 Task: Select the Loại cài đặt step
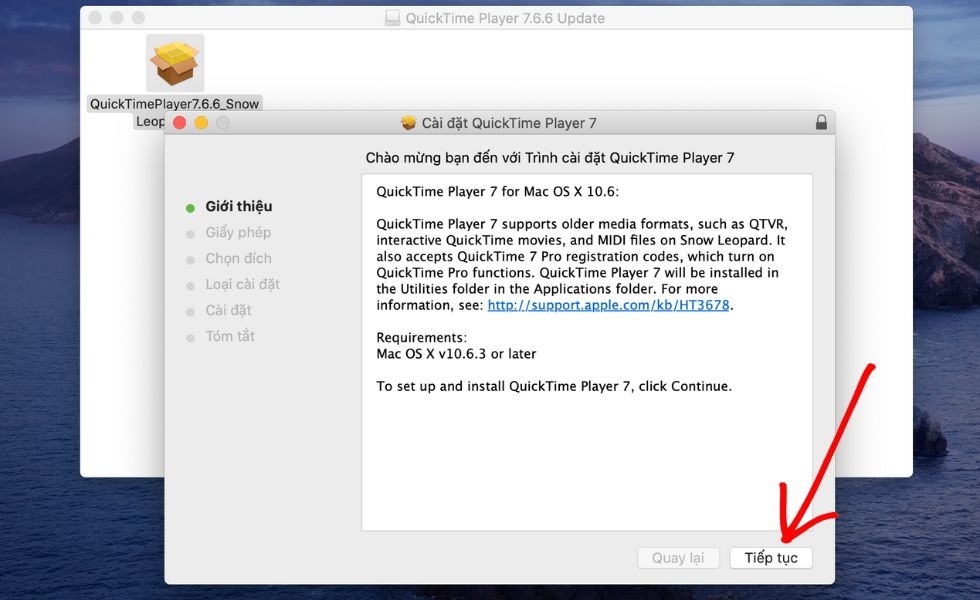243,284
